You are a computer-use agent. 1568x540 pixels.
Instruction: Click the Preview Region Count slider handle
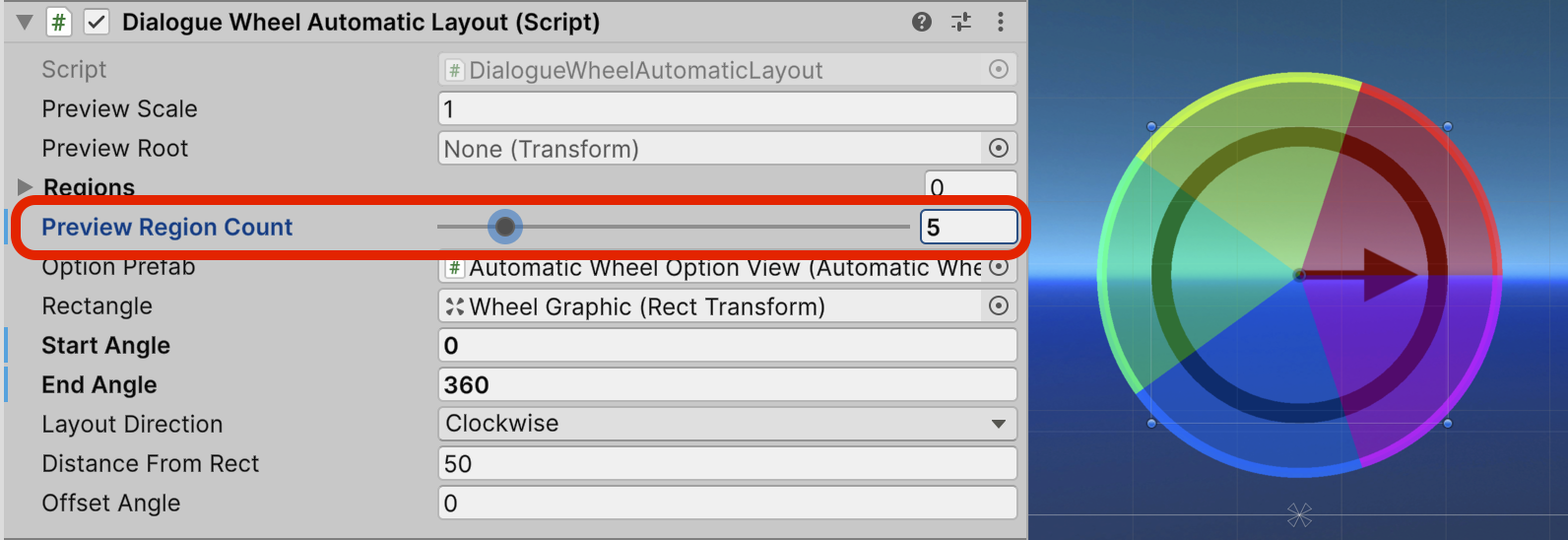point(505,228)
